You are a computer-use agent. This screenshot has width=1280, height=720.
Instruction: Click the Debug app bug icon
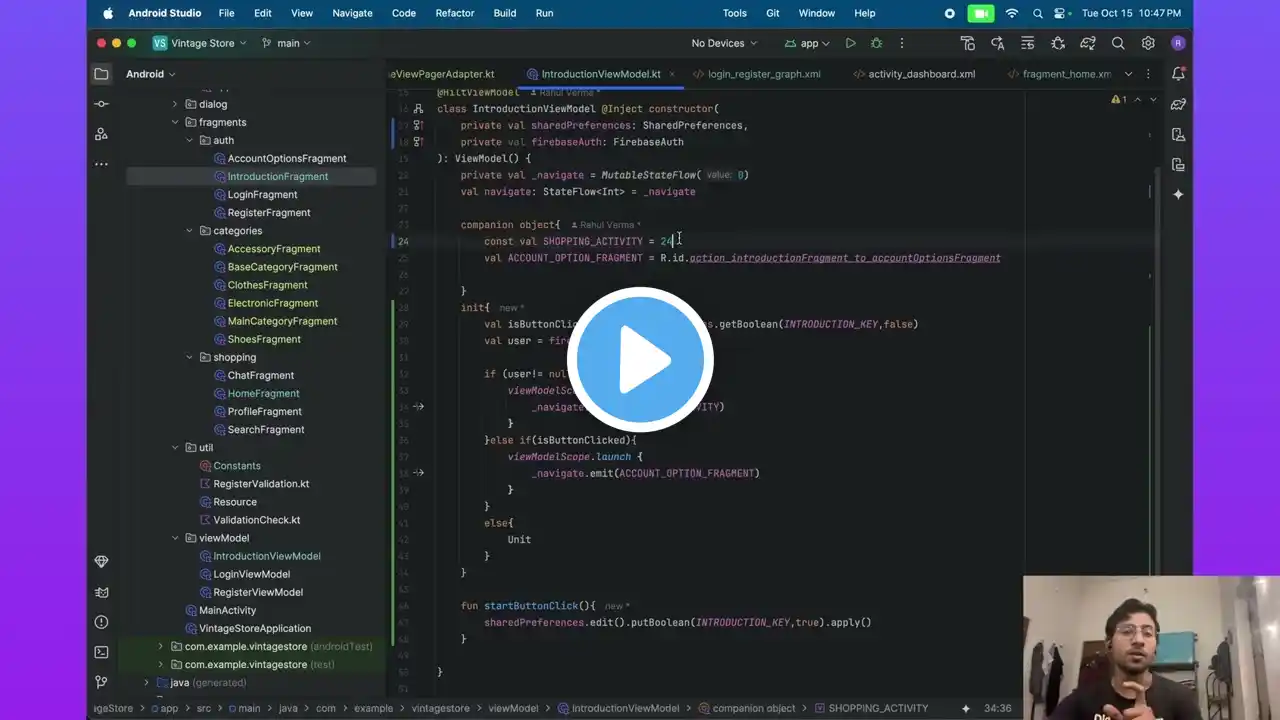point(876,43)
